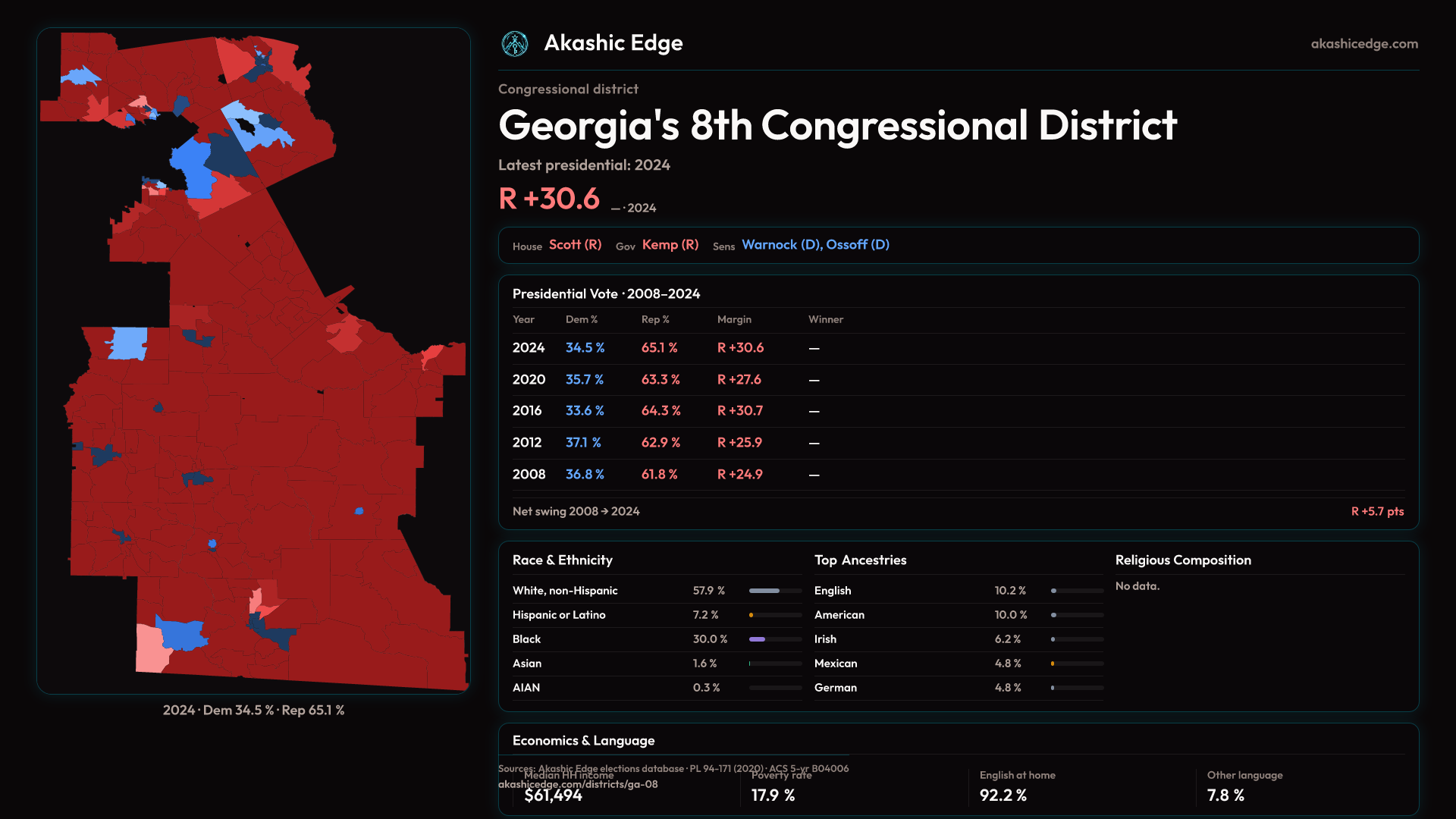Click the R +27.6 margin for 2020

(x=739, y=380)
